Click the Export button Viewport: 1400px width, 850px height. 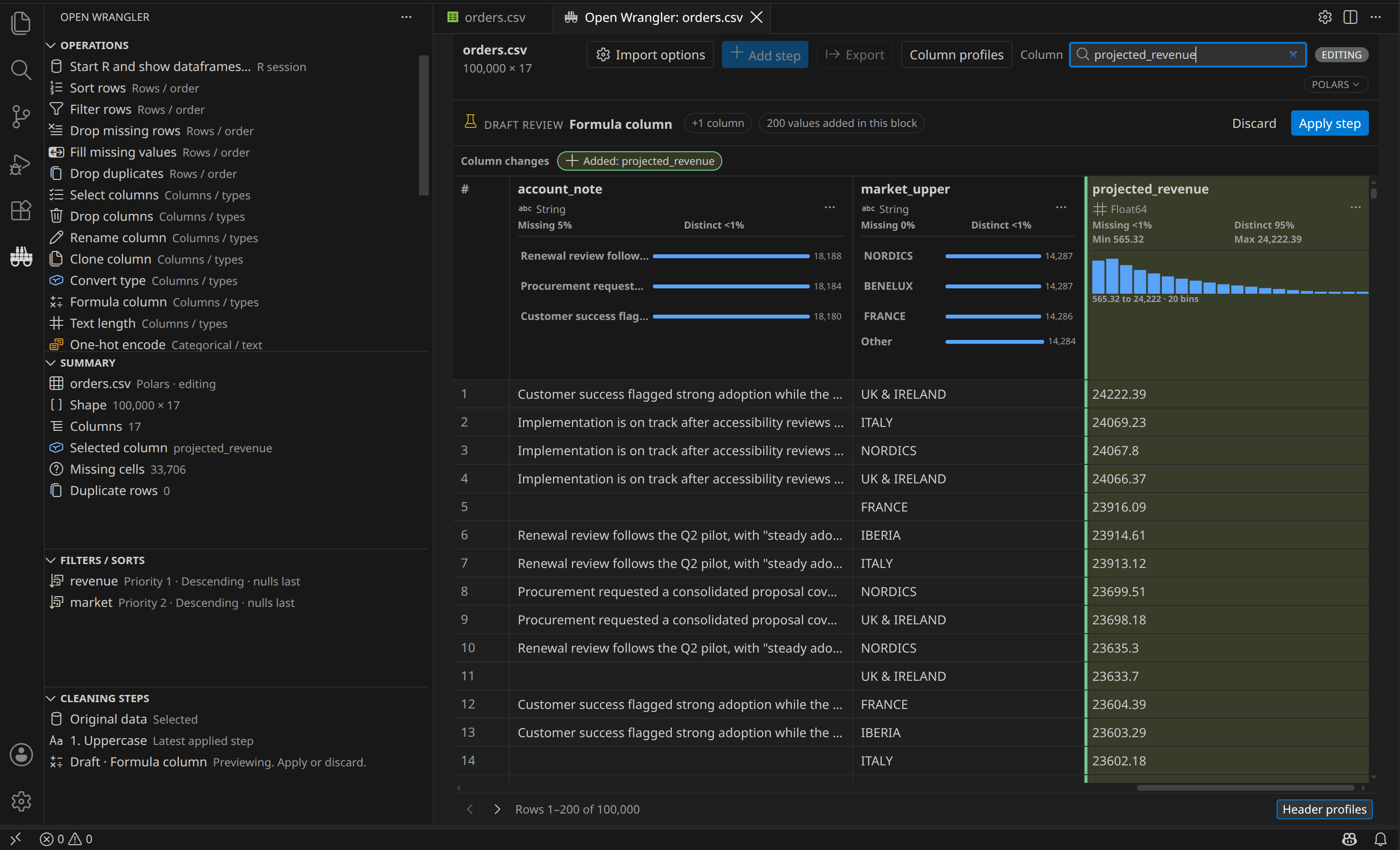click(x=855, y=54)
